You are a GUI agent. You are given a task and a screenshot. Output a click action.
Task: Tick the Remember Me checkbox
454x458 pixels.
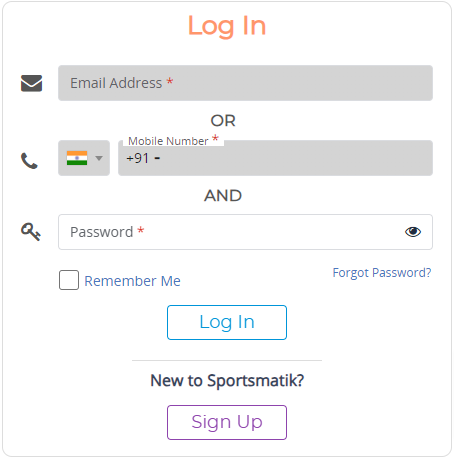coord(69,280)
